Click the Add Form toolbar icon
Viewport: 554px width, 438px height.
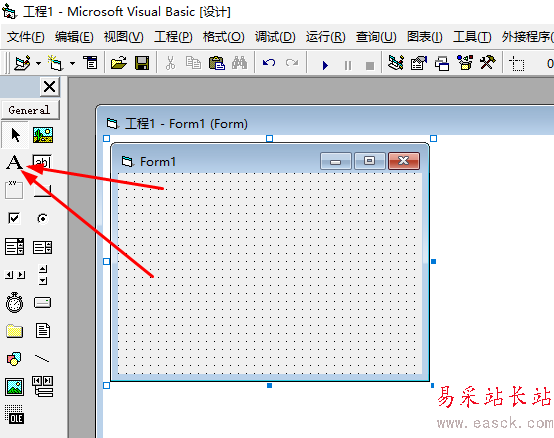pyautogui.click(x=55, y=64)
